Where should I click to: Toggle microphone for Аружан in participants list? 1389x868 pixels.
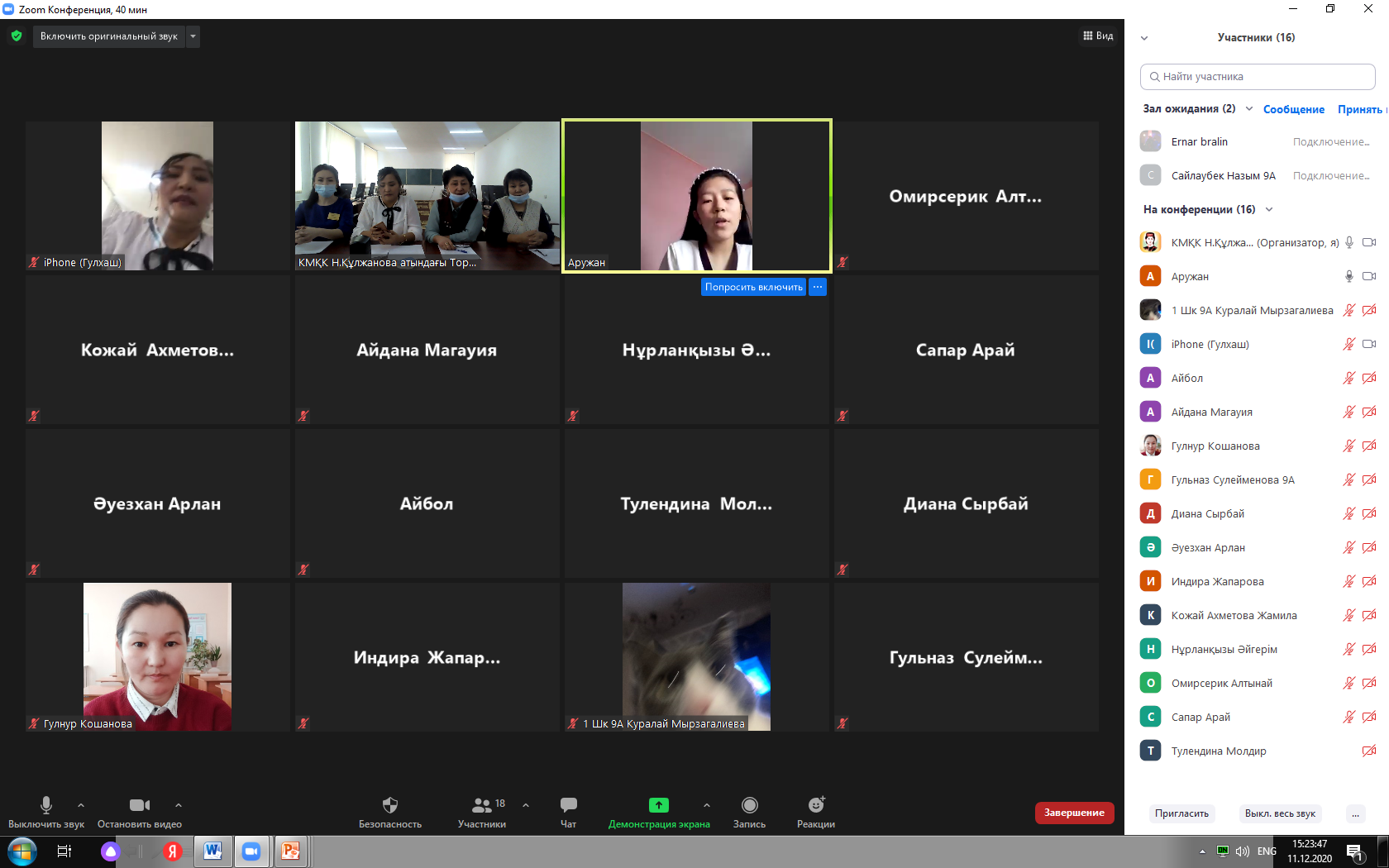pos(1348,276)
